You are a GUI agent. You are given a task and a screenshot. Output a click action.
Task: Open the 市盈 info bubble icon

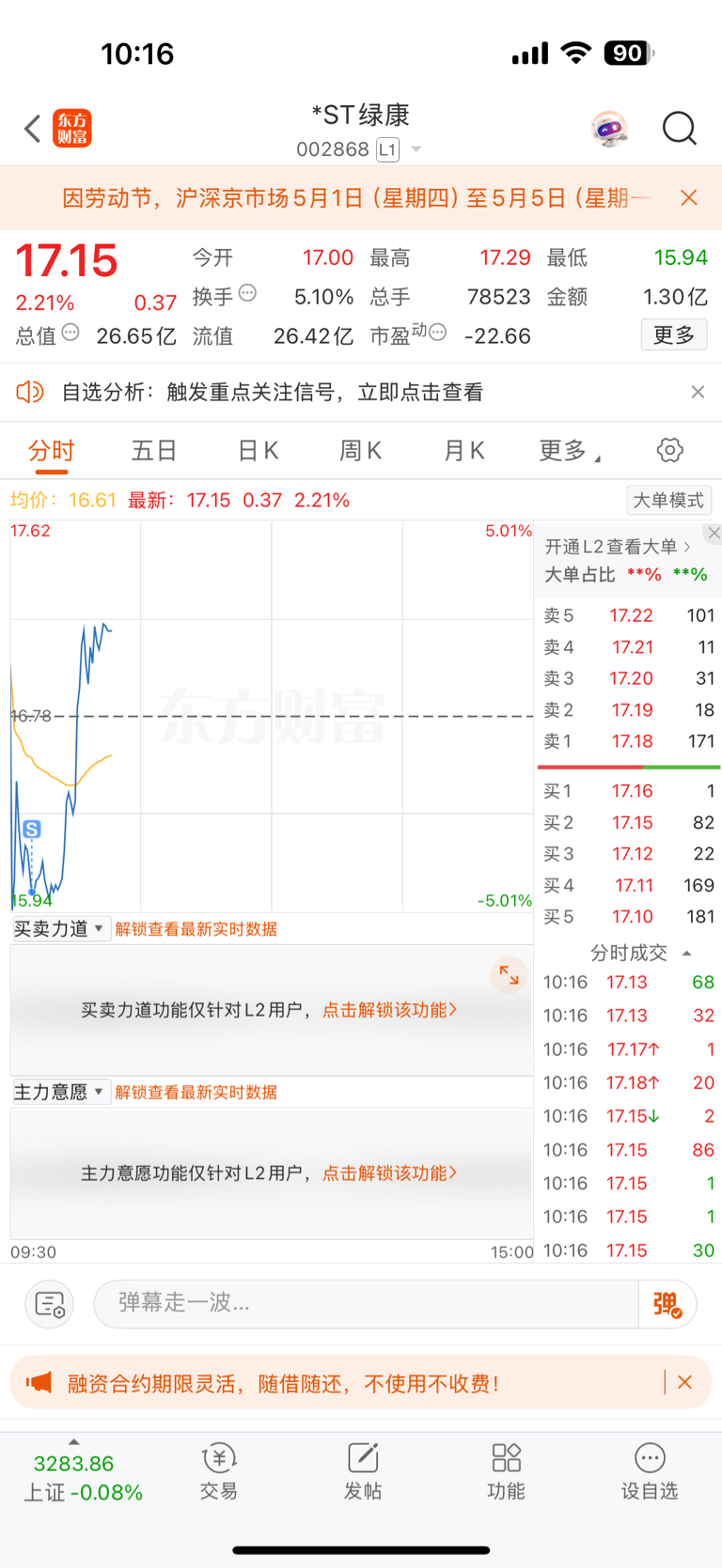click(438, 333)
